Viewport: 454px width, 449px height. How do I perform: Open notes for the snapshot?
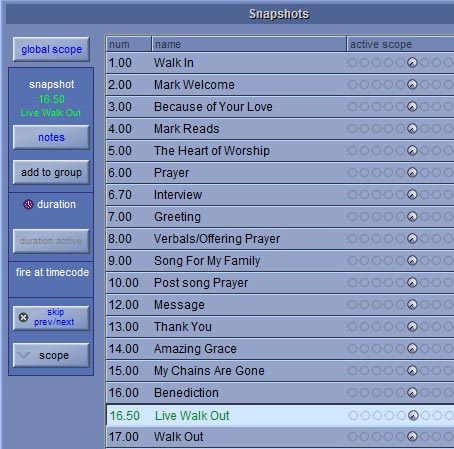51,137
